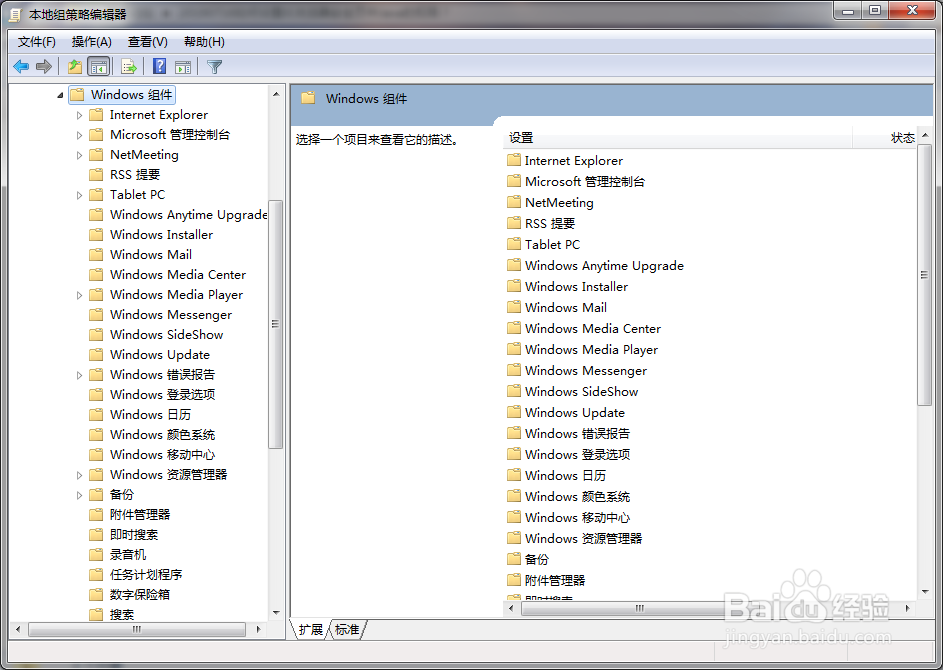Click the settings list scroll-up arrow

pyautogui.click(x=925, y=135)
